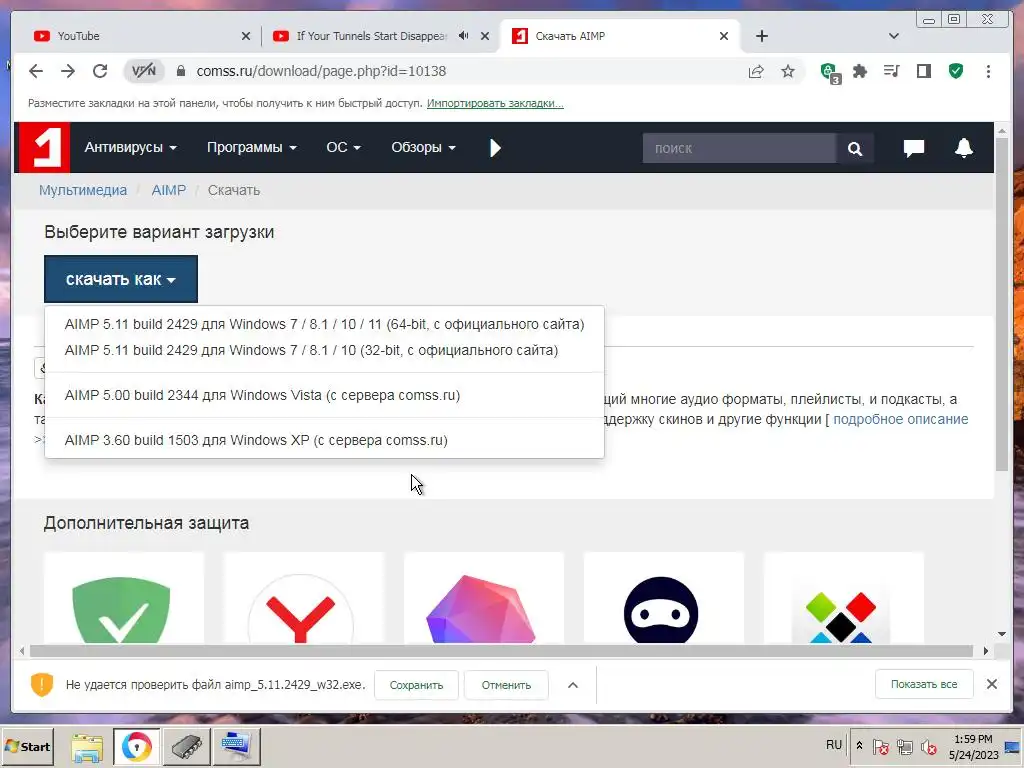Click the horizontal page scrollbar

[x=501, y=650]
